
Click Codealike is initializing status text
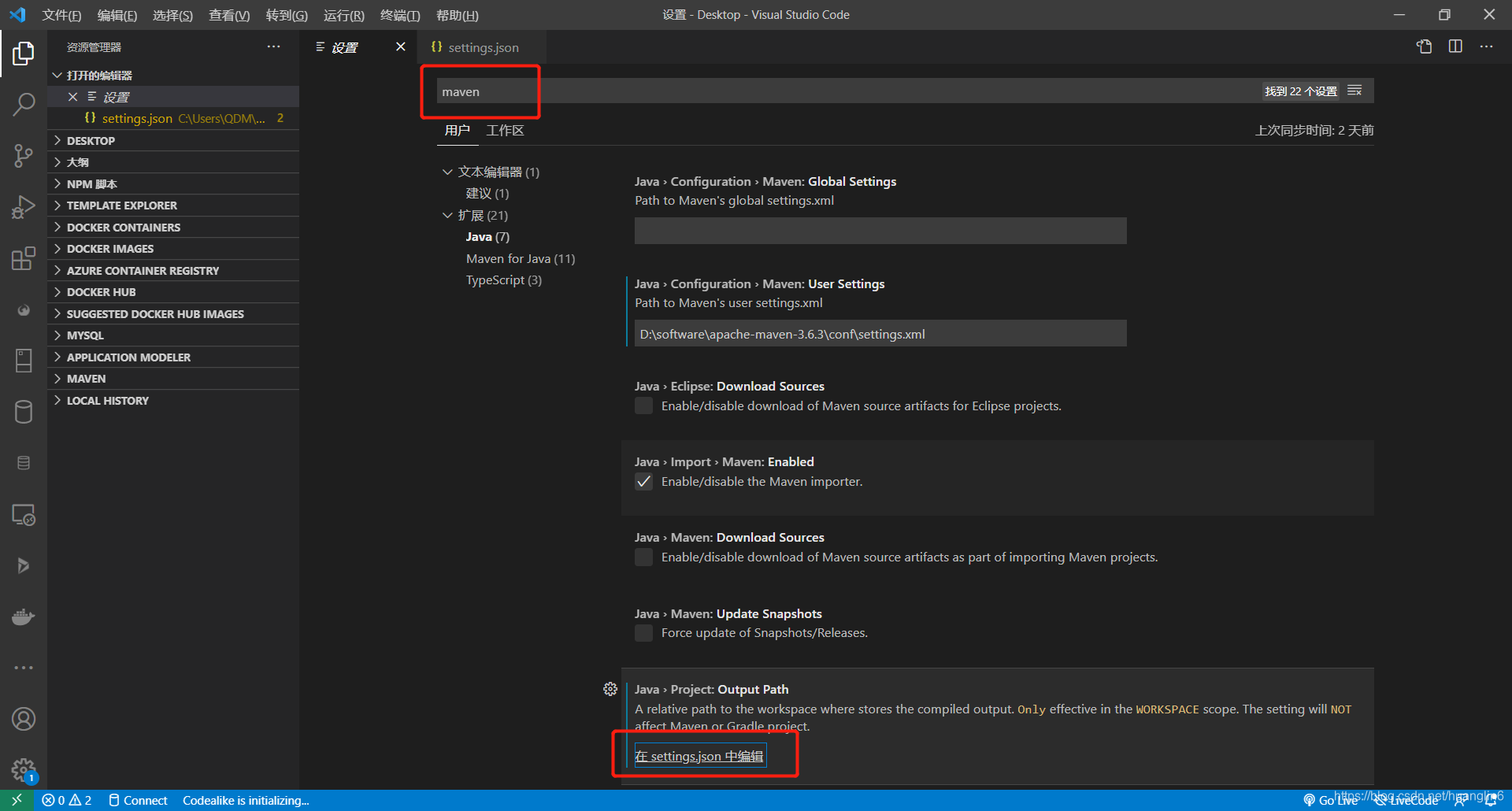[x=246, y=800]
